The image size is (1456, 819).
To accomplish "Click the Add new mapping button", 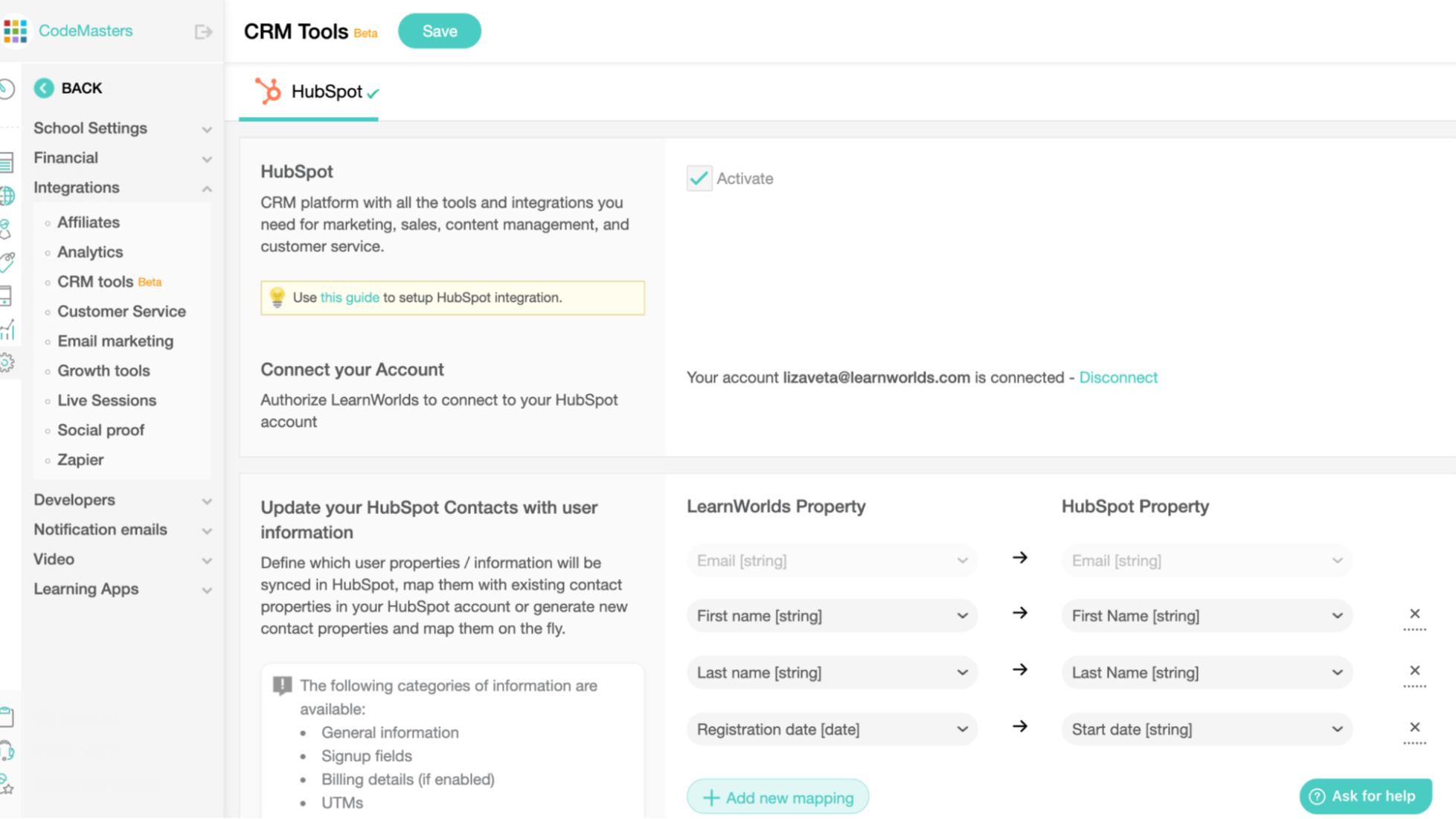I will [x=777, y=797].
